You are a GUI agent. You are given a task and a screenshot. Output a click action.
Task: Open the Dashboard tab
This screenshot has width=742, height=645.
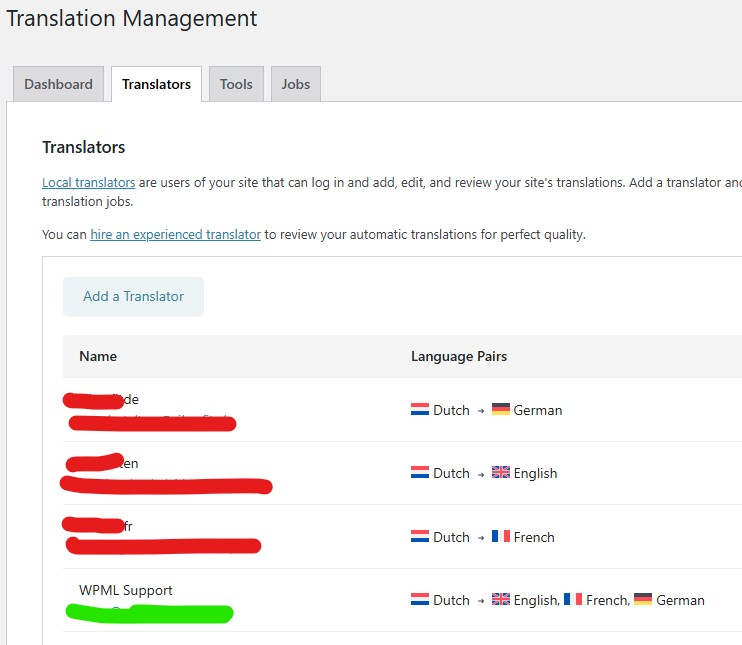(58, 84)
